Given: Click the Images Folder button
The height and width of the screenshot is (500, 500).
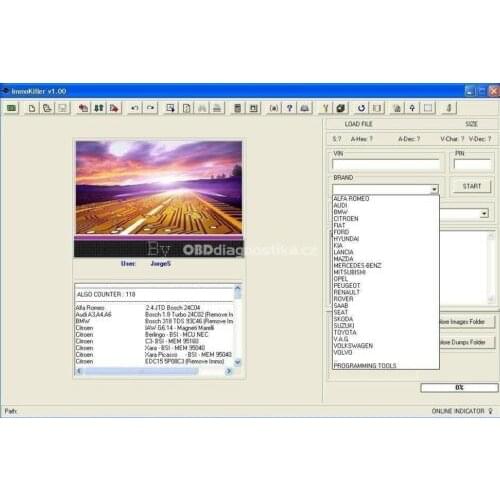Looking at the screenshot, I should click(x=467, y=322).
